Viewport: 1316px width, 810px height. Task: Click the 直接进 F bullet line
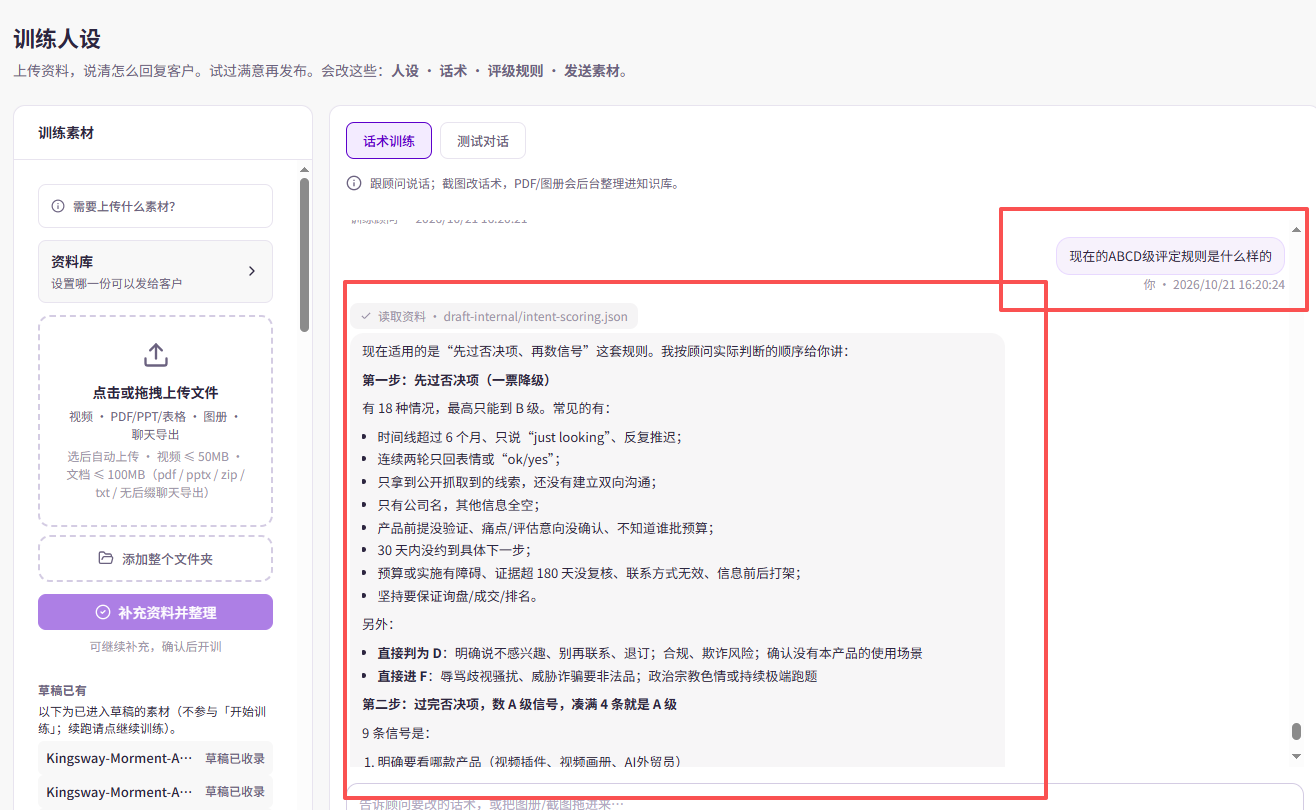pos(597,676)
